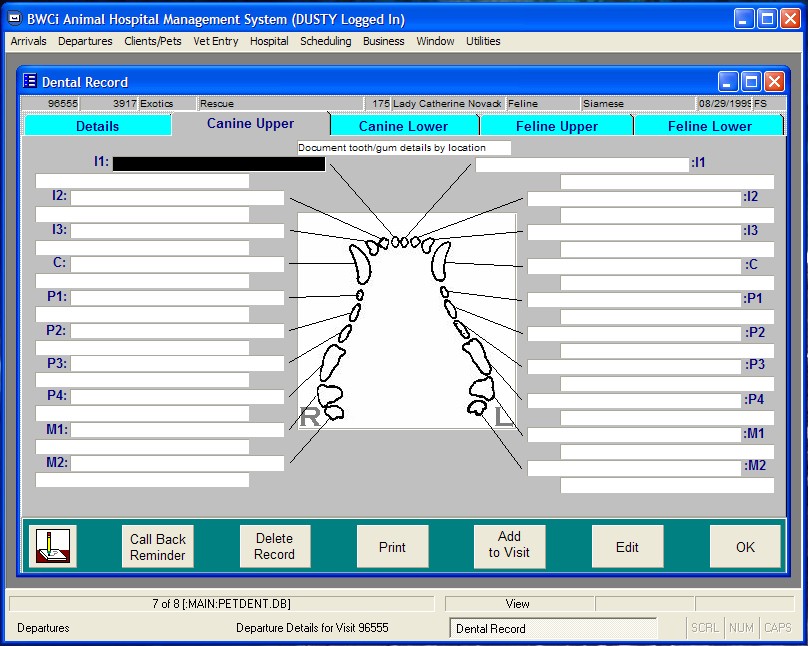The width and height of the screenshot is (808, 646).
Task: Click the left P4: input field
Action: 177,397
